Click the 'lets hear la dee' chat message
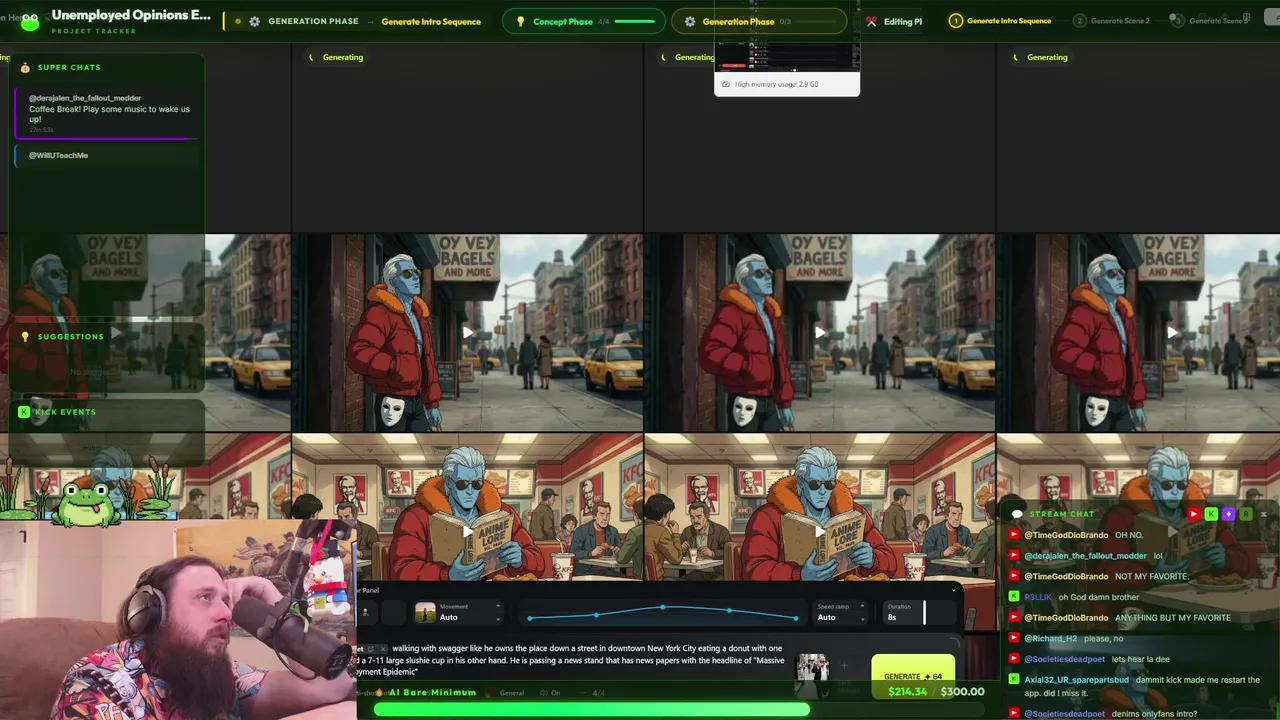Viewport: 1280px width, 720px height. (x=1140, y=659)
